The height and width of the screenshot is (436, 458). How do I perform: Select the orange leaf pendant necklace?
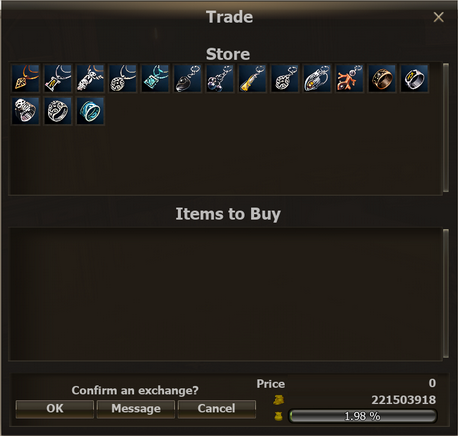click(x=26, y=78)
